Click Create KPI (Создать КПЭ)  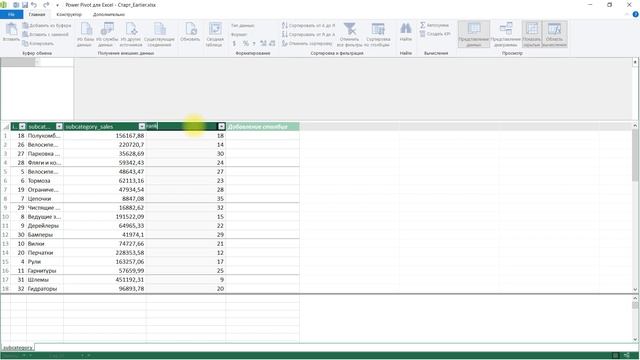435,34
